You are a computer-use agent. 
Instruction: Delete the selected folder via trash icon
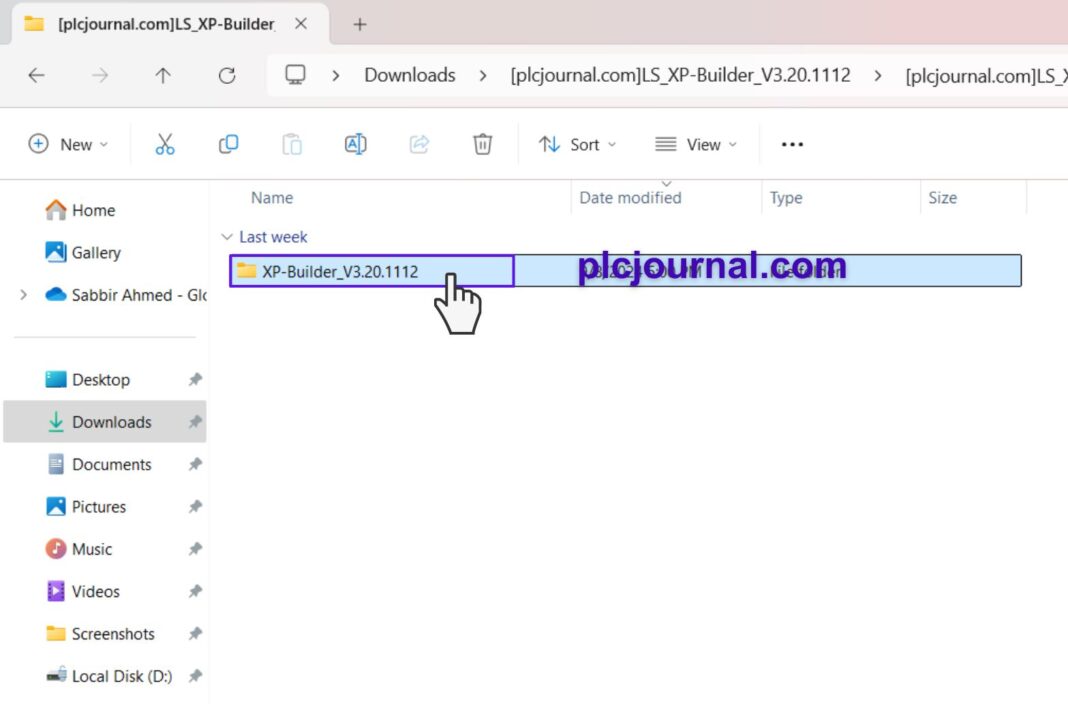[482, 144]
